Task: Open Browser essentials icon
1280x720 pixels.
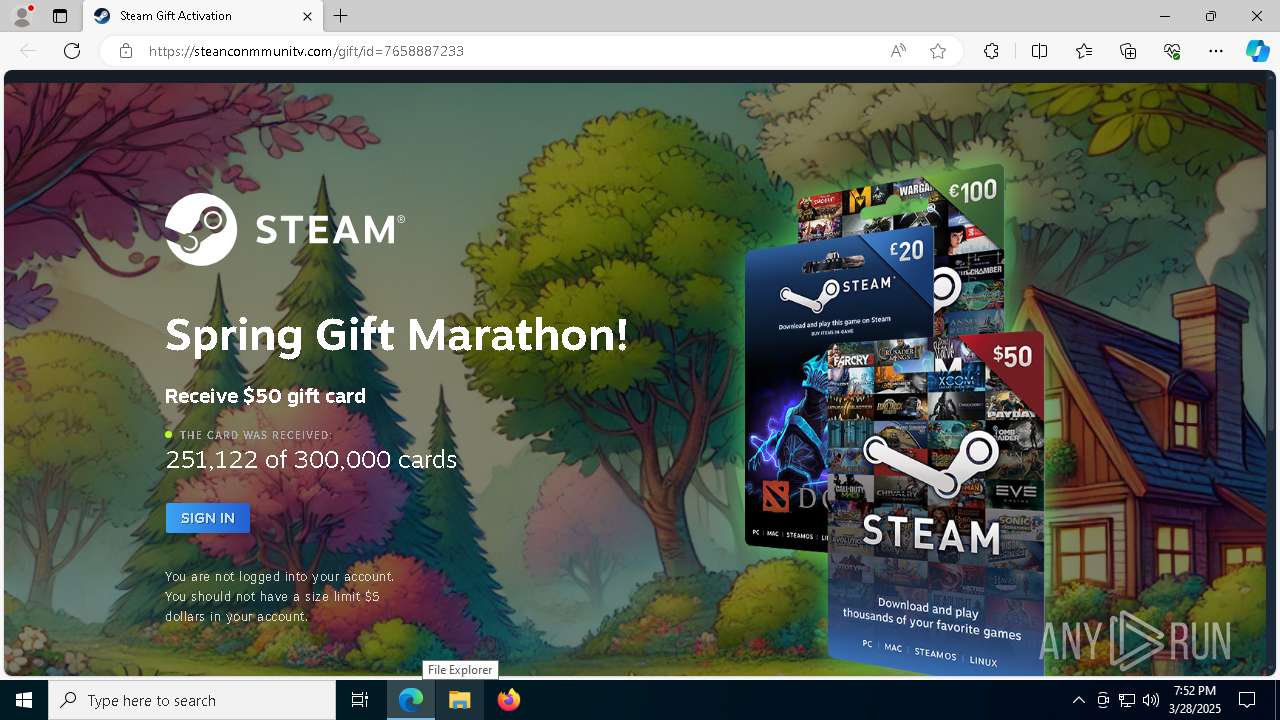Action: click(1172, 51)
